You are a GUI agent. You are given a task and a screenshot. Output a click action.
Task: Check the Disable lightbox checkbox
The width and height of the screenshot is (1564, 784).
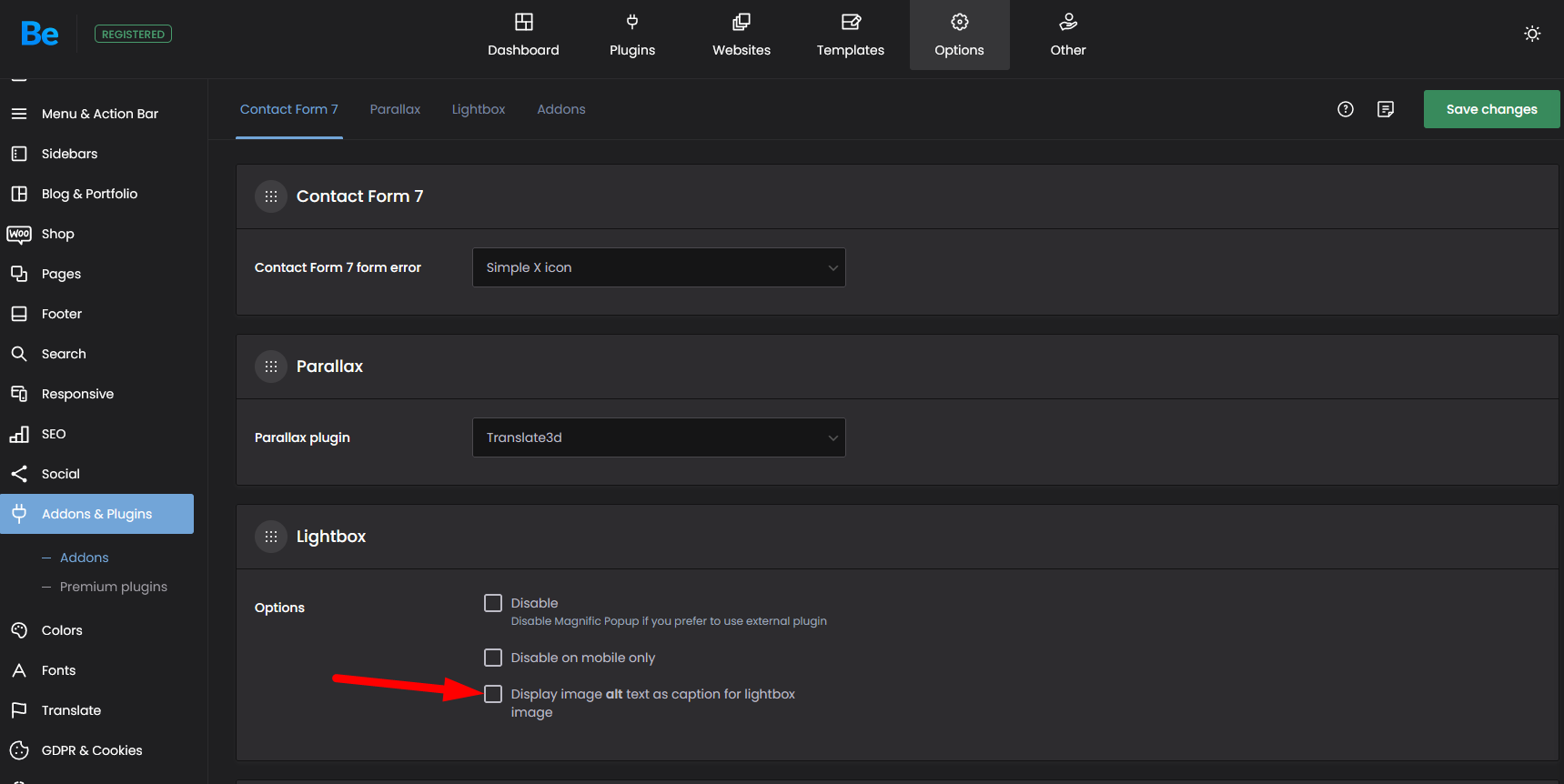[493, 603]
